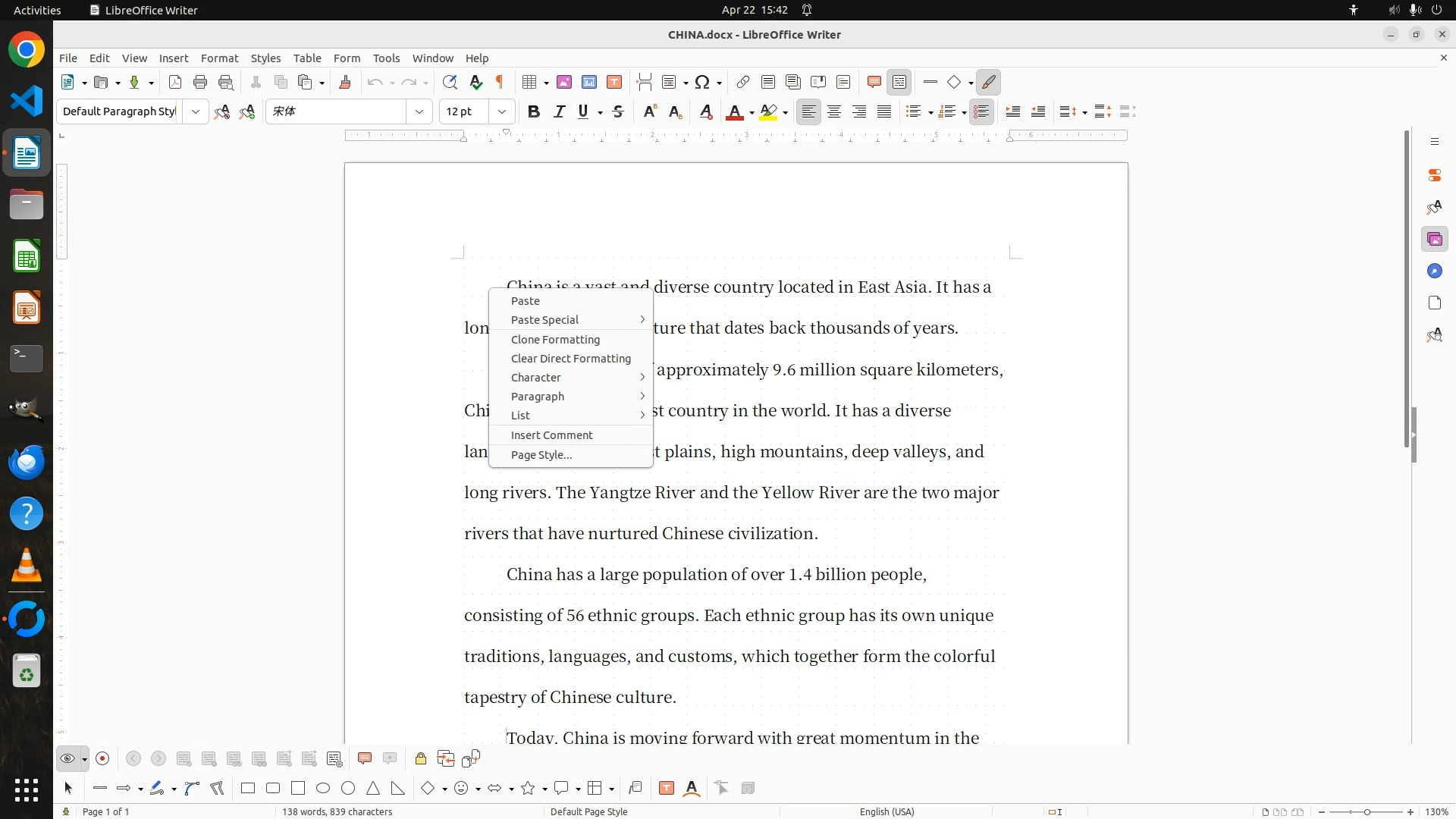The image size is (1456, 819).
Task: Click the Strikethrough formatting icon
Action: pos(618,112)
